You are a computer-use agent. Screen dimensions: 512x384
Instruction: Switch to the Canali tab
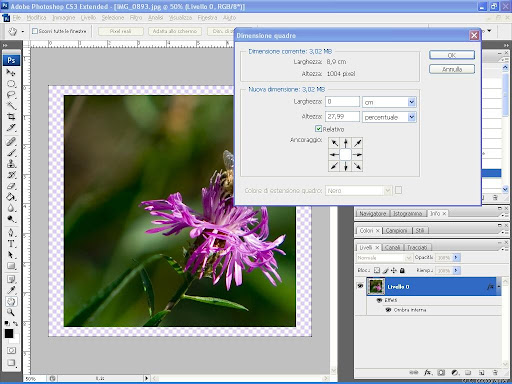coord(392,247)
